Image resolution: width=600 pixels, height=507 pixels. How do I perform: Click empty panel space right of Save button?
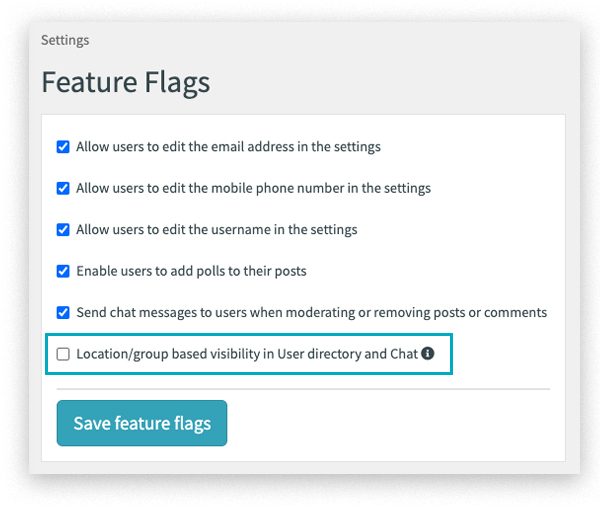400,423
